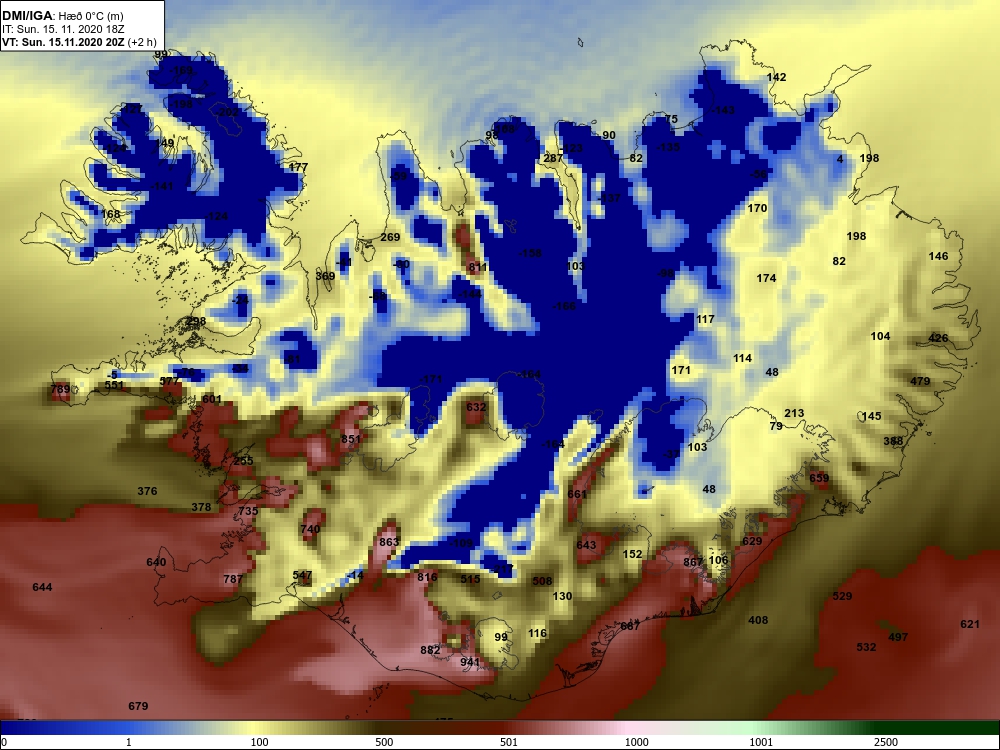This screenshot has width=1000, height=750.
Task: Pick the map value 787
Action: [233, 579]
